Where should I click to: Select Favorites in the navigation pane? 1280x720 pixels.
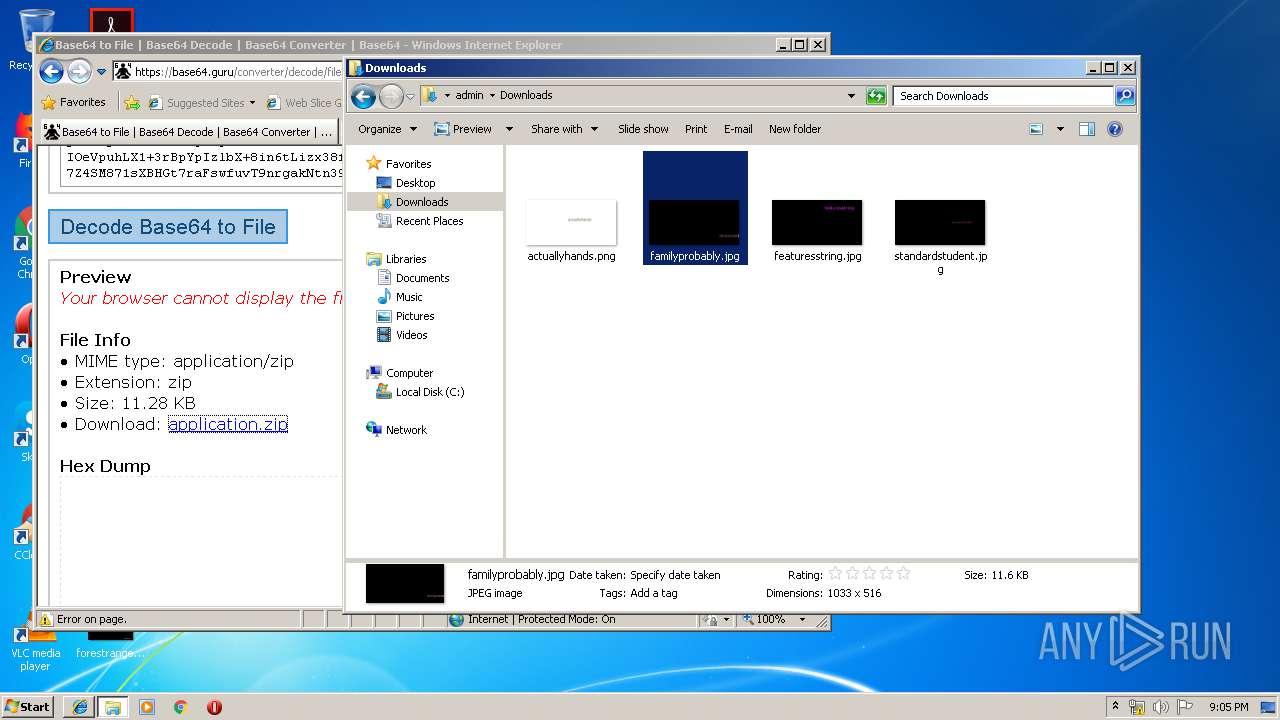coord(408,164)
